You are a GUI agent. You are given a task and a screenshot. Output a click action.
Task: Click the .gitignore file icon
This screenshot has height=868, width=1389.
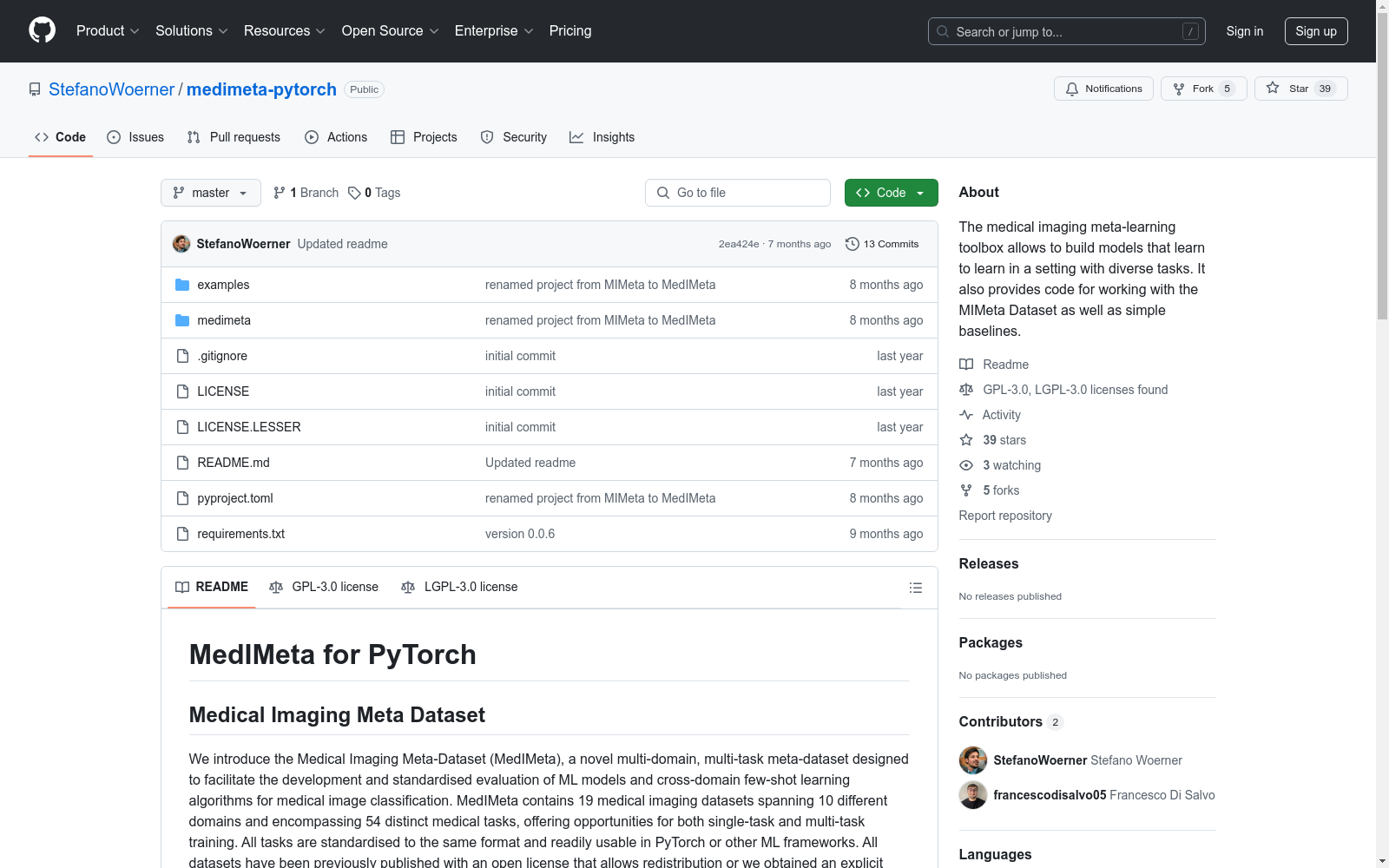point(182,356)
